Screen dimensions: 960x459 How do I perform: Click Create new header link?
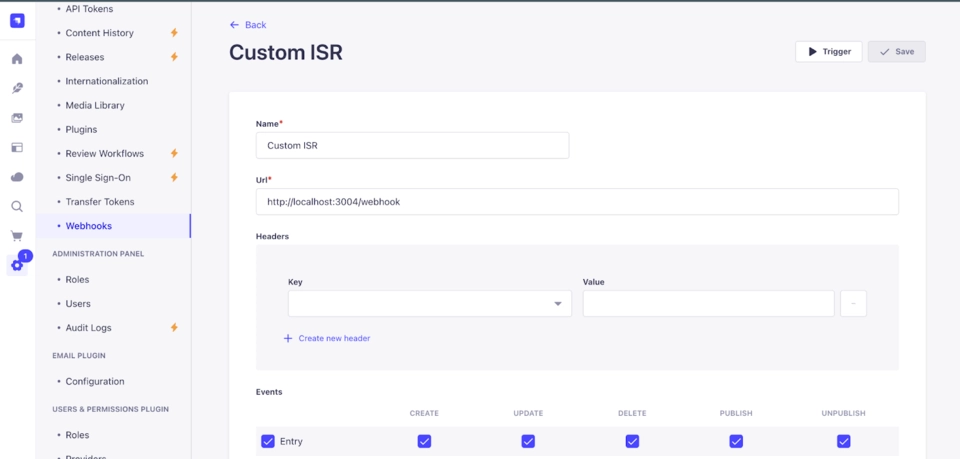click(x=327, y=338)
